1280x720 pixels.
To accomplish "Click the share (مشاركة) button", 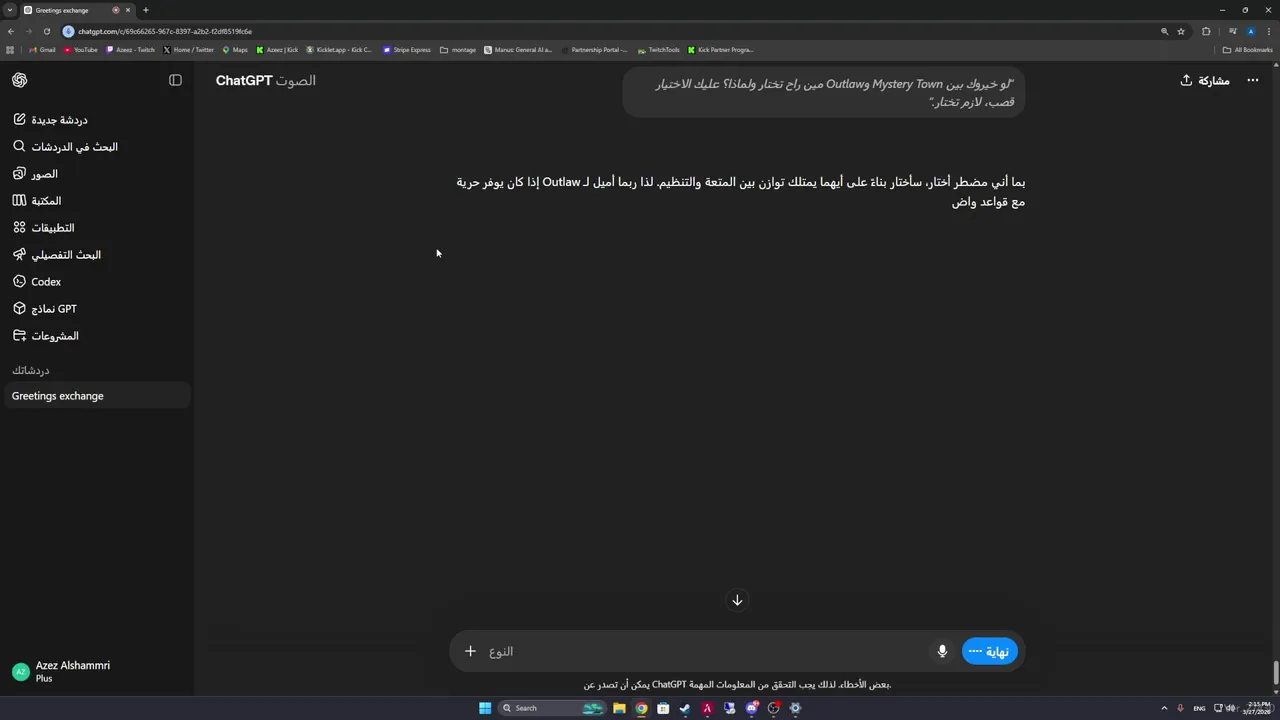I will point(1205,80).
